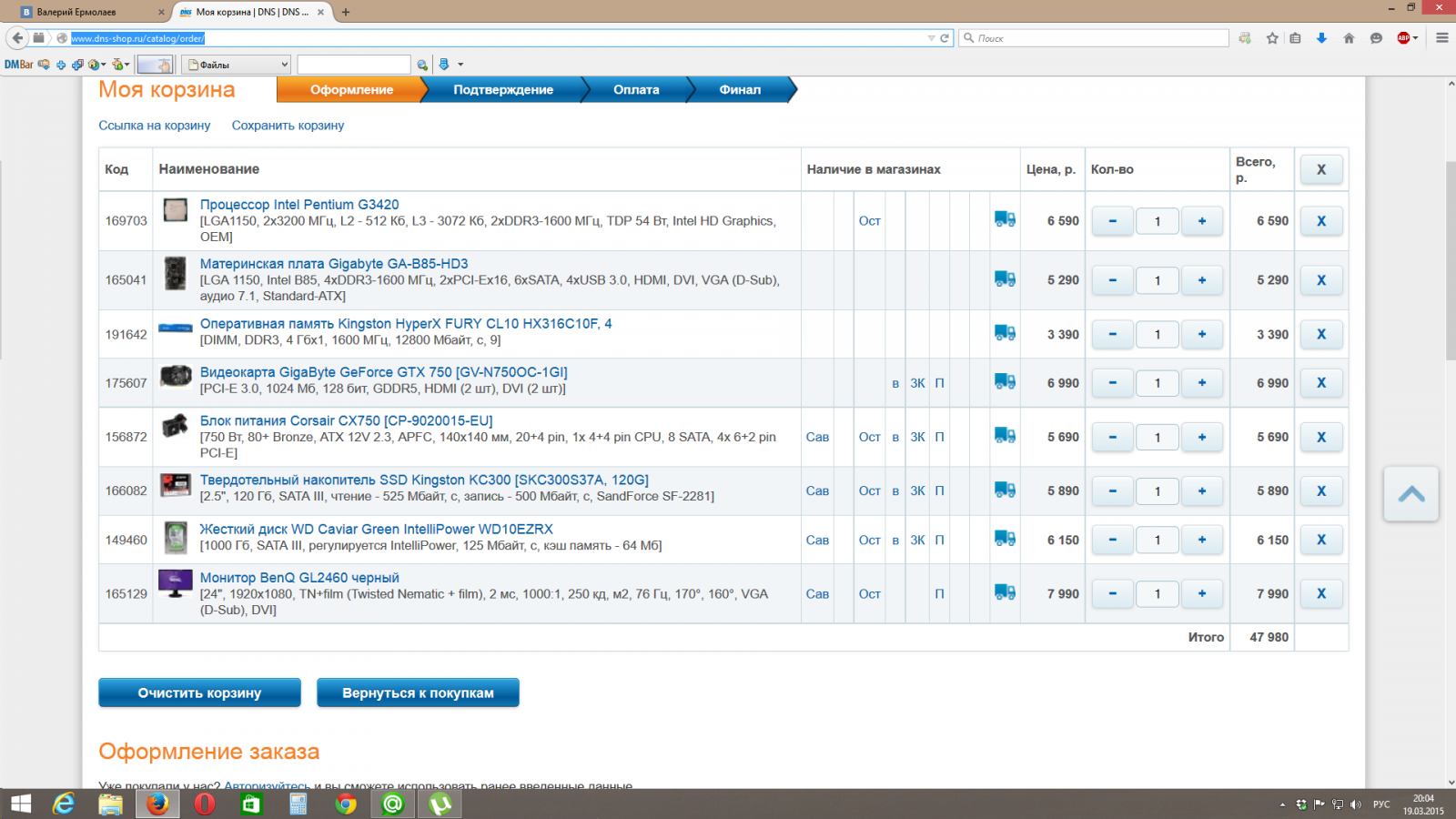Open the Firefox hamburger menu
Image resolution: width=1456 pixels, height=819 pixels.
(1441, 38)
